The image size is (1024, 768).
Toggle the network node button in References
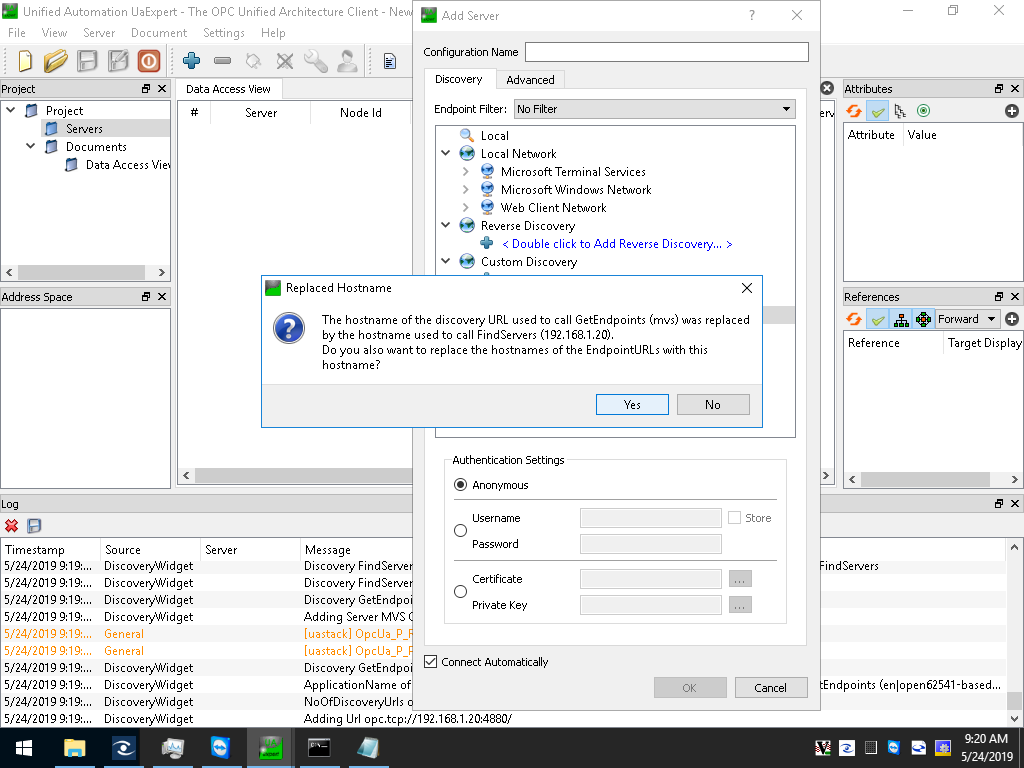923,319
